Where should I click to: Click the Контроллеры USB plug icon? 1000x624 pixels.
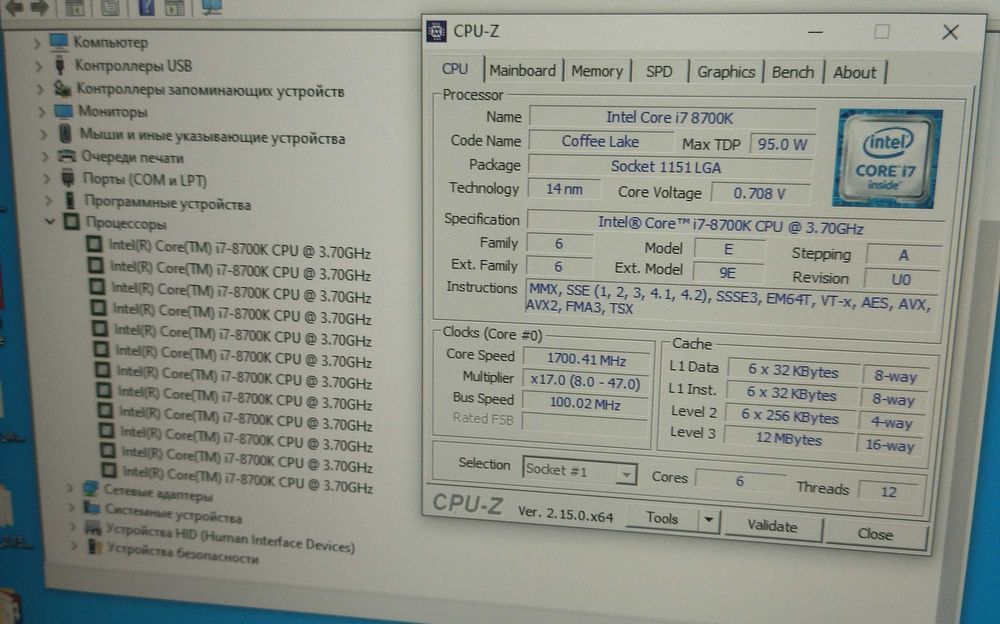[60, 64]
